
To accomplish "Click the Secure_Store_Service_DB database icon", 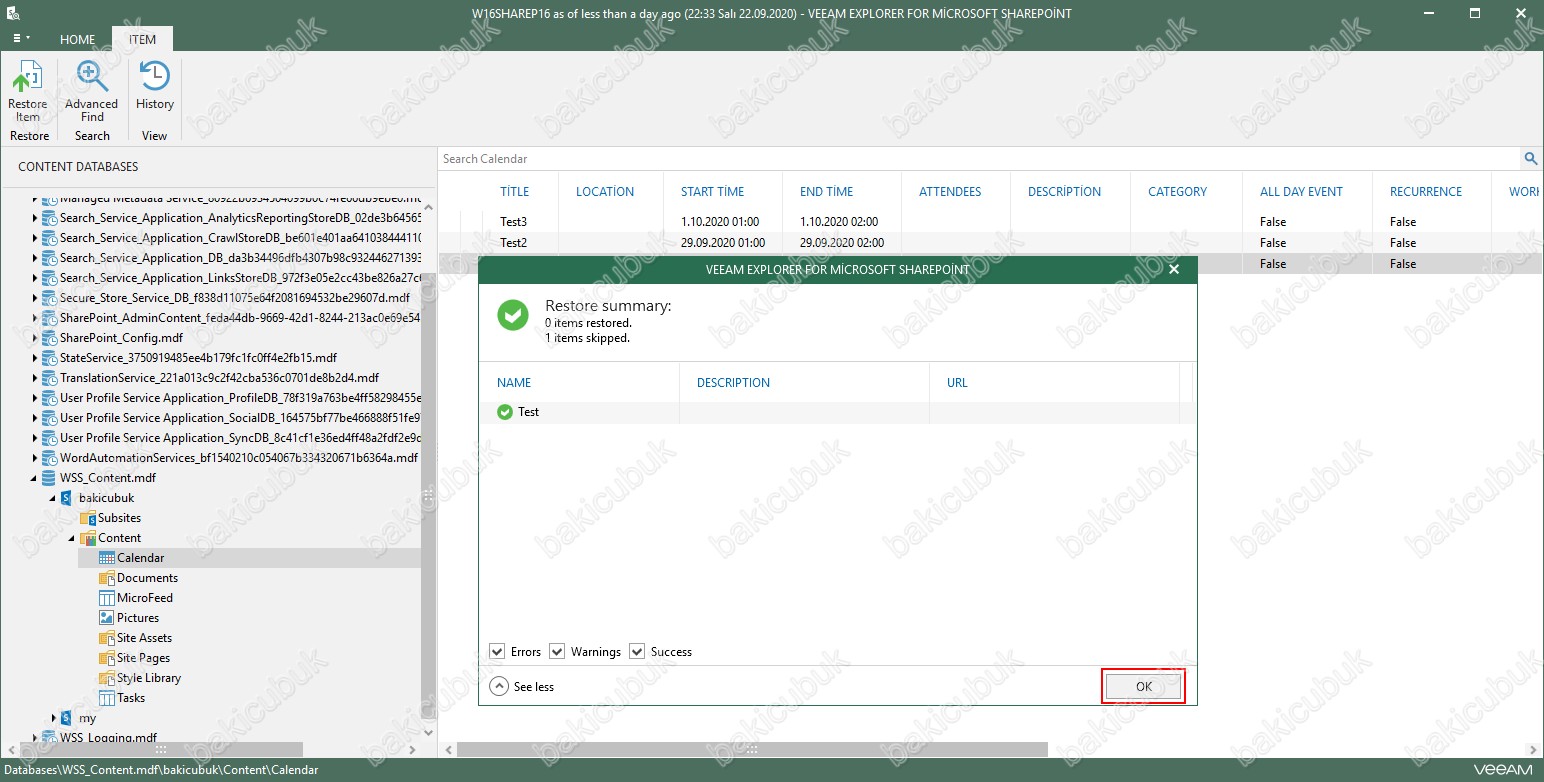I will coord(49,298).
